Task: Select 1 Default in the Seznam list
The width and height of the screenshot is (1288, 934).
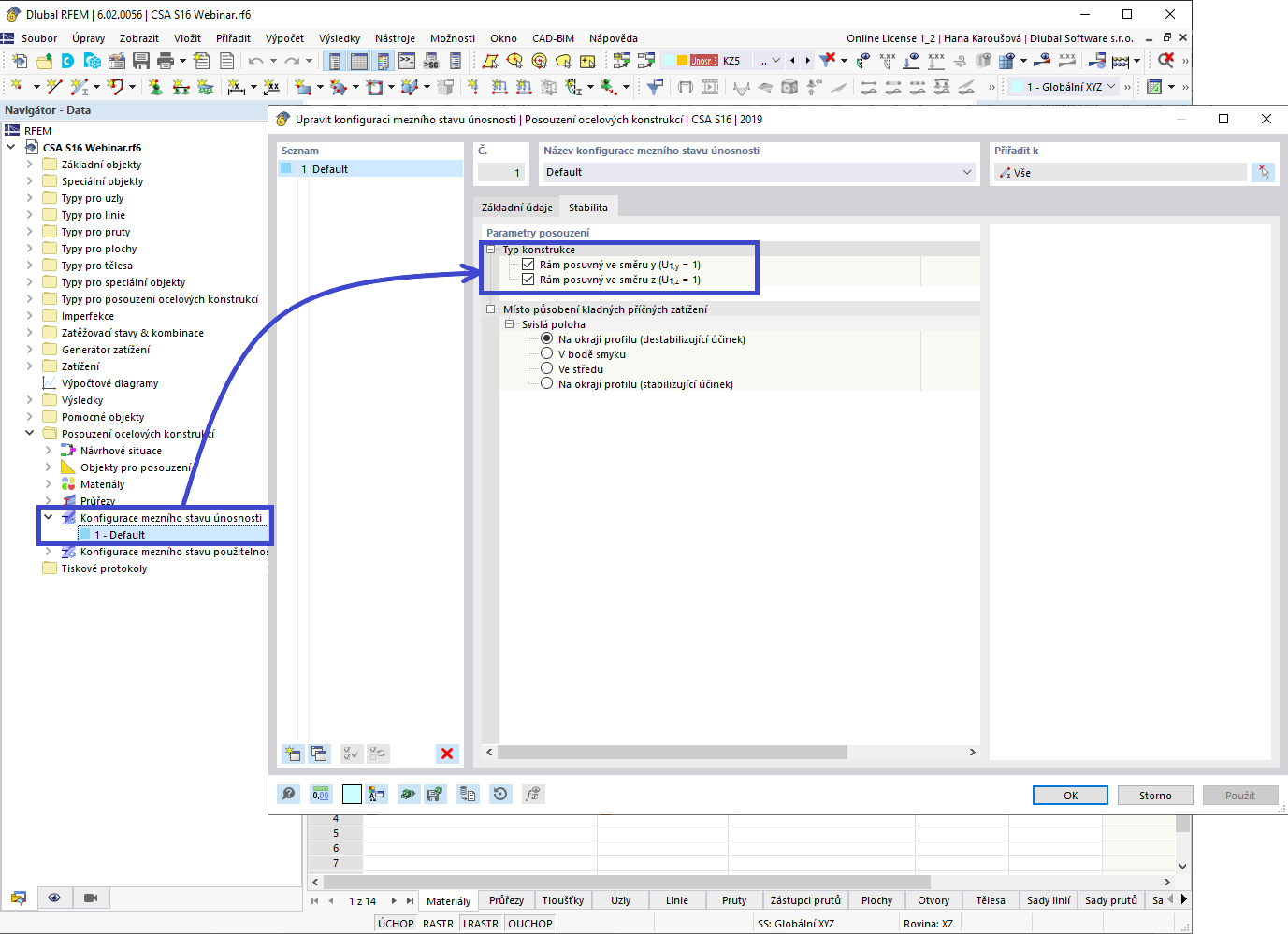Action: click(370, 169)
